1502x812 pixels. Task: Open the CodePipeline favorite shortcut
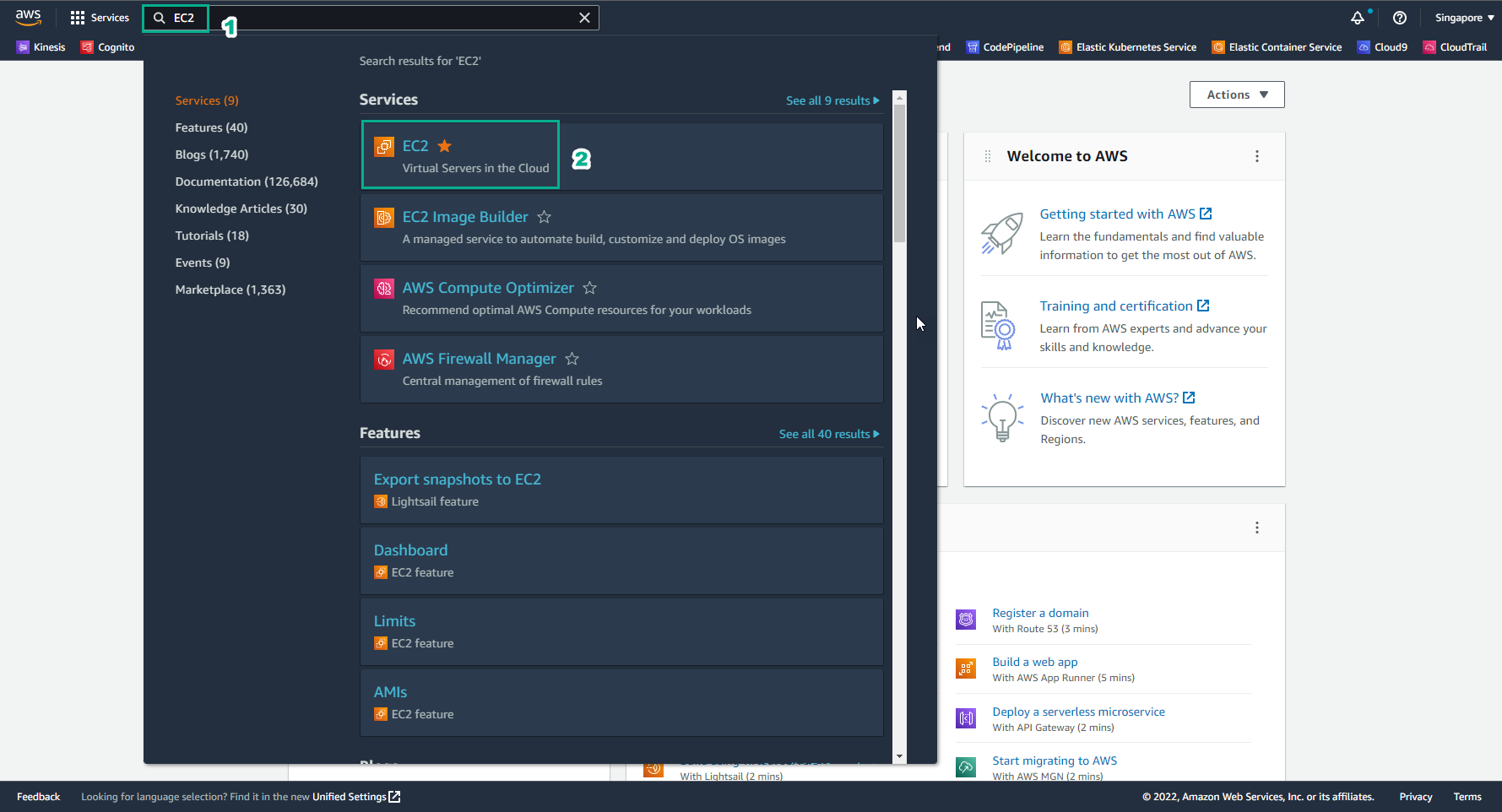pyautogui.click(x=1005, y=47)
